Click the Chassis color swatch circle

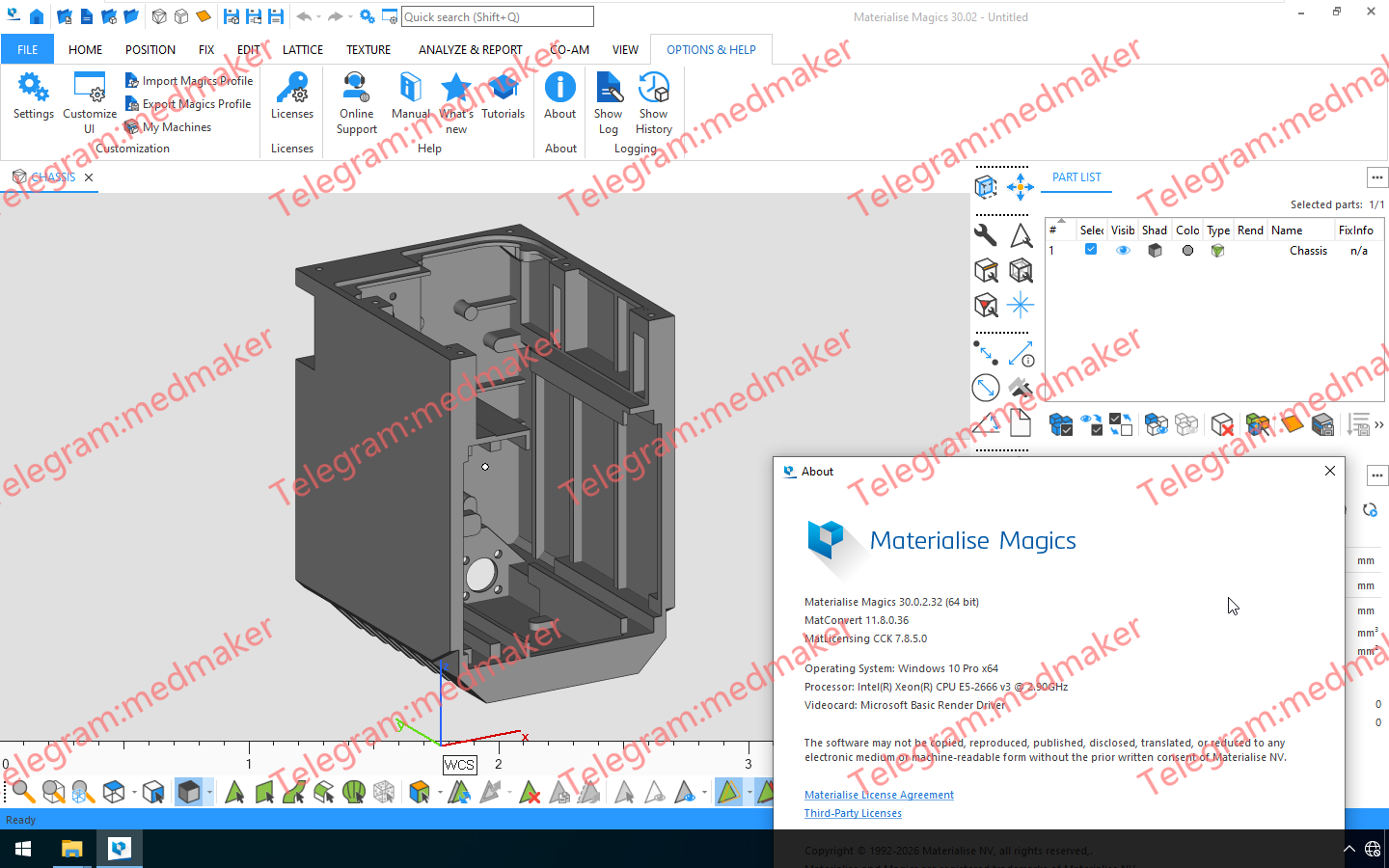1187,250
